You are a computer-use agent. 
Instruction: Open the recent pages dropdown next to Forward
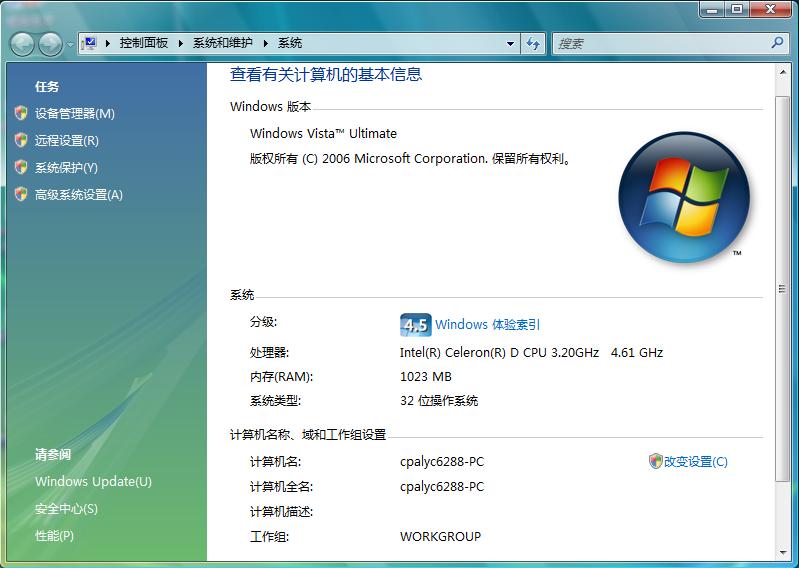click(x=70, y=45)
